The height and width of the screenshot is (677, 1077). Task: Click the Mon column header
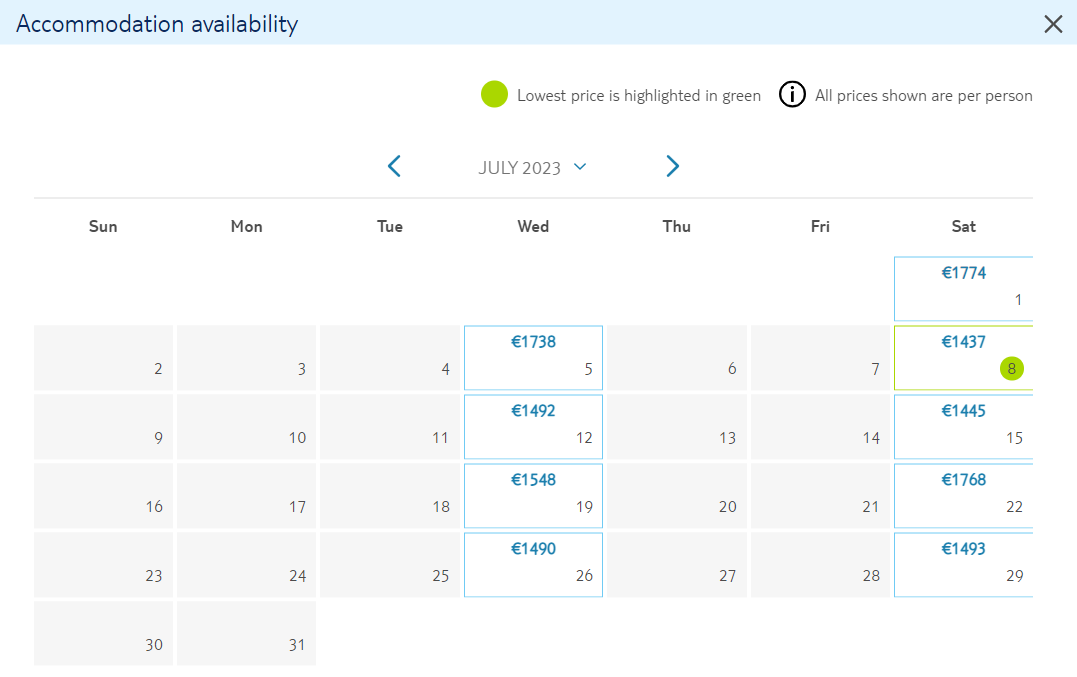pos(247,227)
